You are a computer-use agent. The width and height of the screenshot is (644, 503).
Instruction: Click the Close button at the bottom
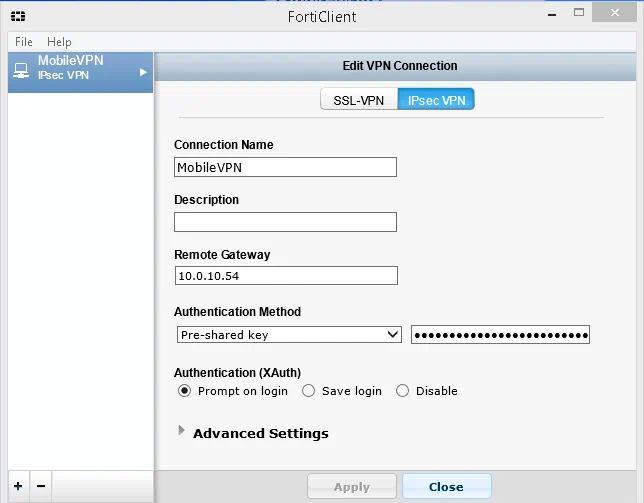tap(446, 487)
